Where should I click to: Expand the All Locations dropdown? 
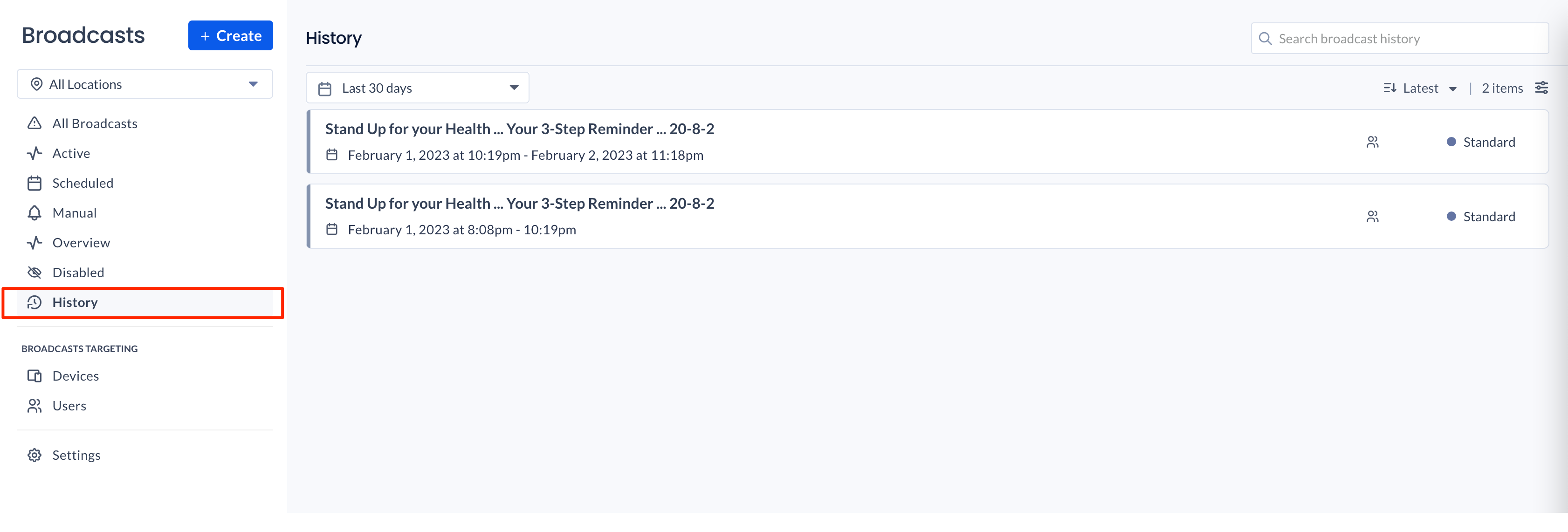tap(145, 84)
